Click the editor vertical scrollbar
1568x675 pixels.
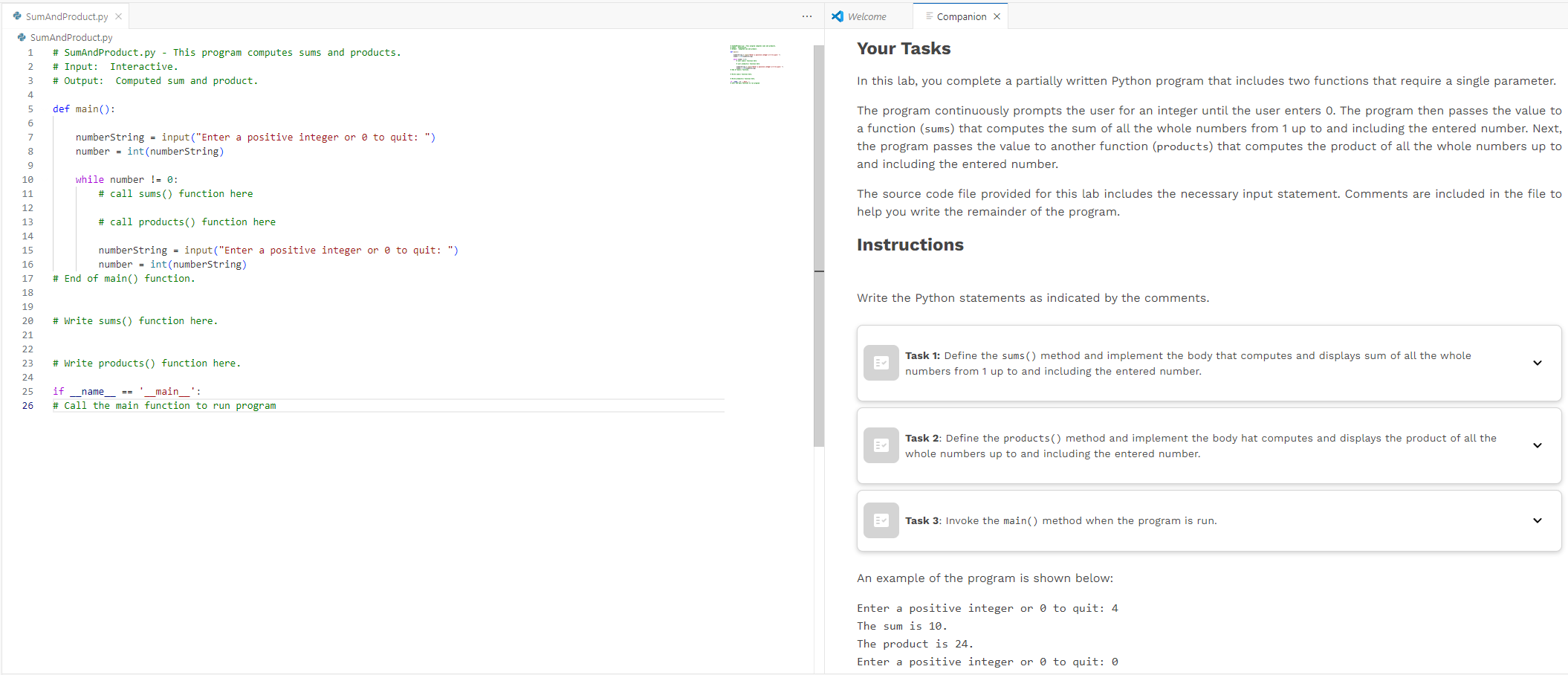coord(819,245)
